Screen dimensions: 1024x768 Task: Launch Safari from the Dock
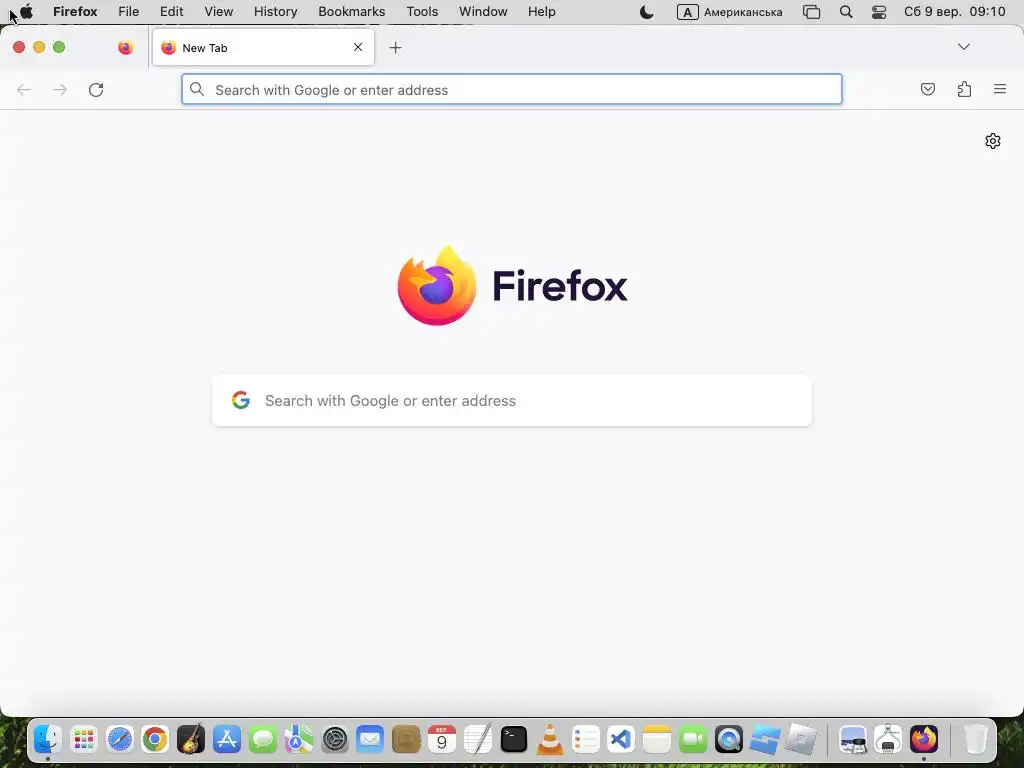tap(120, 740)
